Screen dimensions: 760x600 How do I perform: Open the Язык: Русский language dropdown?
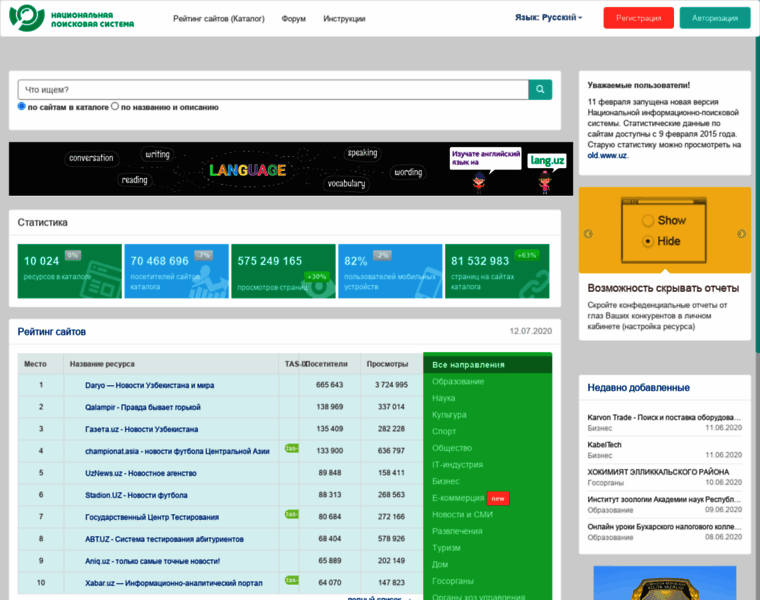click(548, 17)
